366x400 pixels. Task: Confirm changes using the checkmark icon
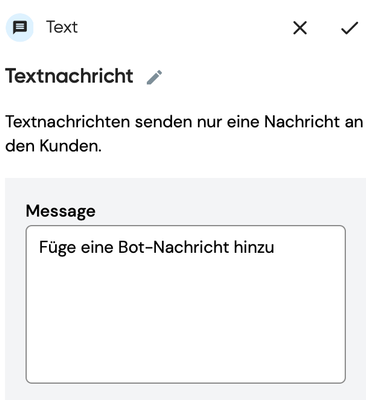(x=349, y=28)
